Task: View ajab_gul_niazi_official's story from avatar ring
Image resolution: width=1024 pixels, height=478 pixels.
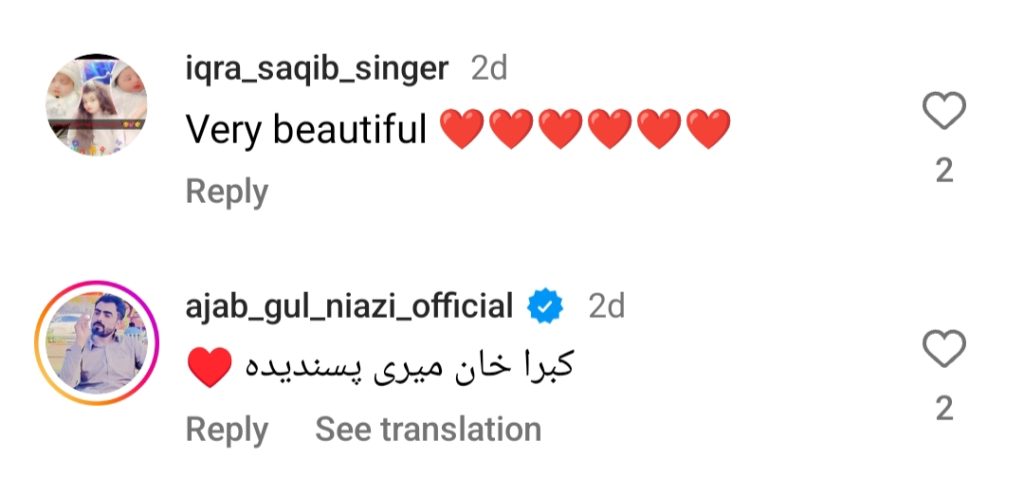Action: [x=98, y=342]
